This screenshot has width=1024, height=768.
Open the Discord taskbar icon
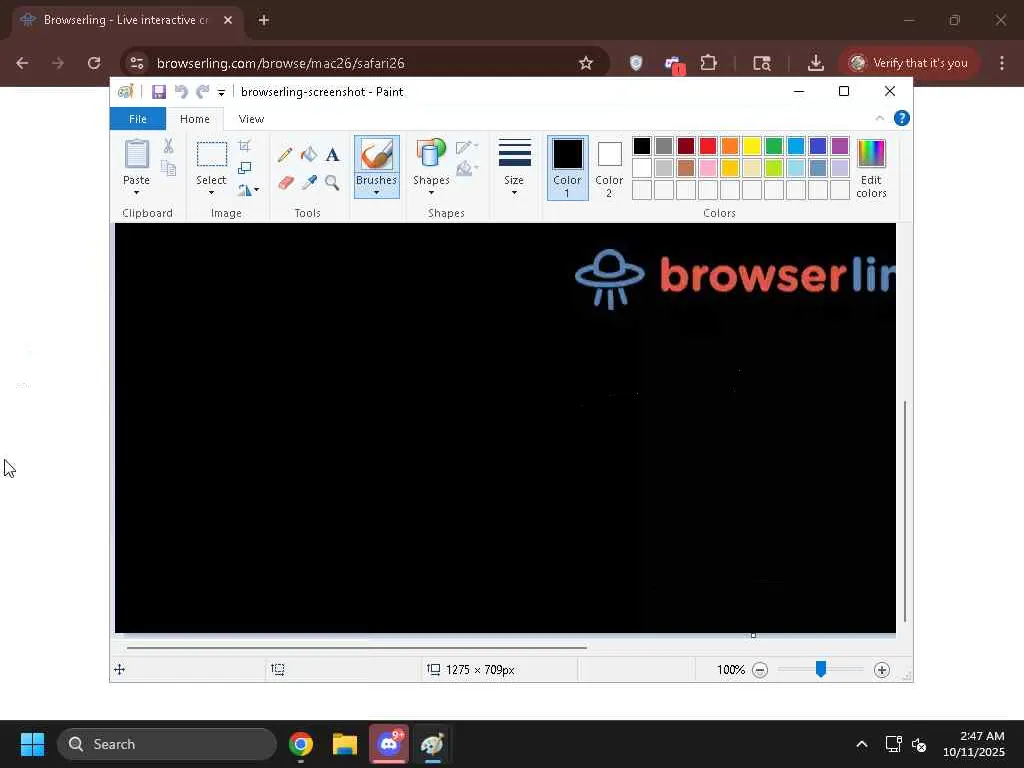click(389, 744)
